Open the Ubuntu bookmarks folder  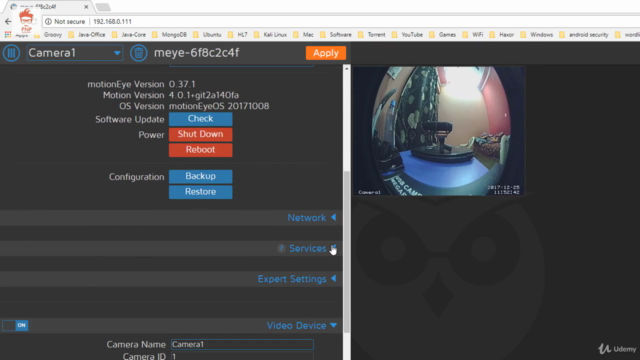tap(207, 35)
